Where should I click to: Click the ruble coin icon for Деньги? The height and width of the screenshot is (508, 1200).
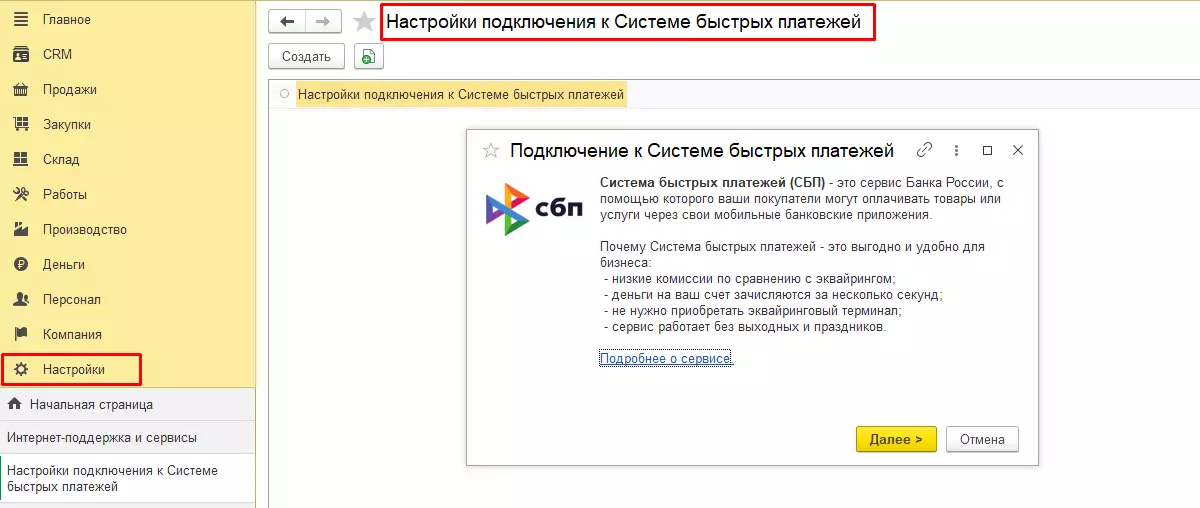pos(20,264)
